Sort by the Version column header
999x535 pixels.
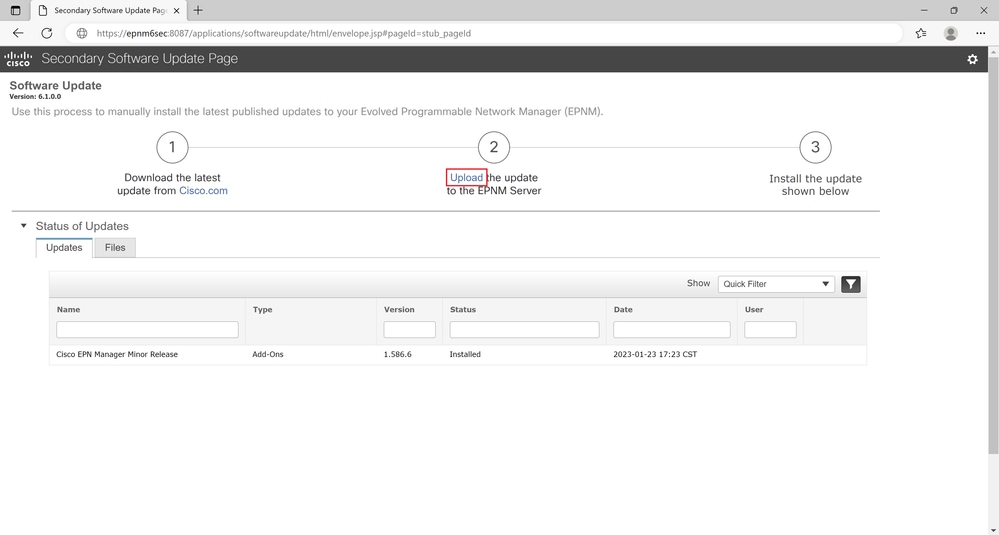pyautogui.click(x=399, y=310)
